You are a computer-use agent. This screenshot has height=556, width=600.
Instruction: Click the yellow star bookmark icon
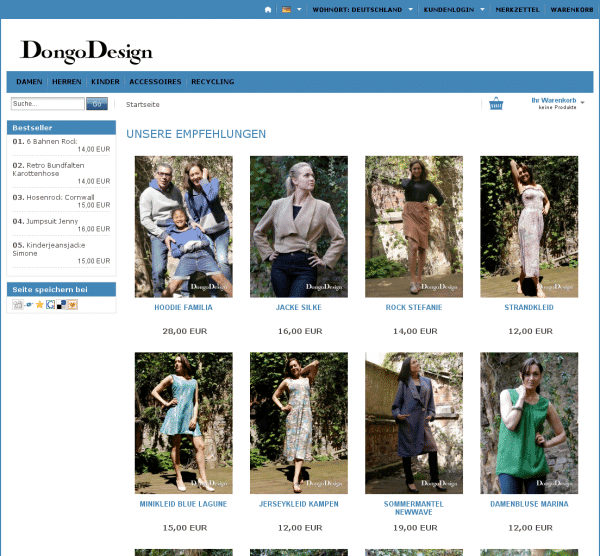(x=40, y=305)
